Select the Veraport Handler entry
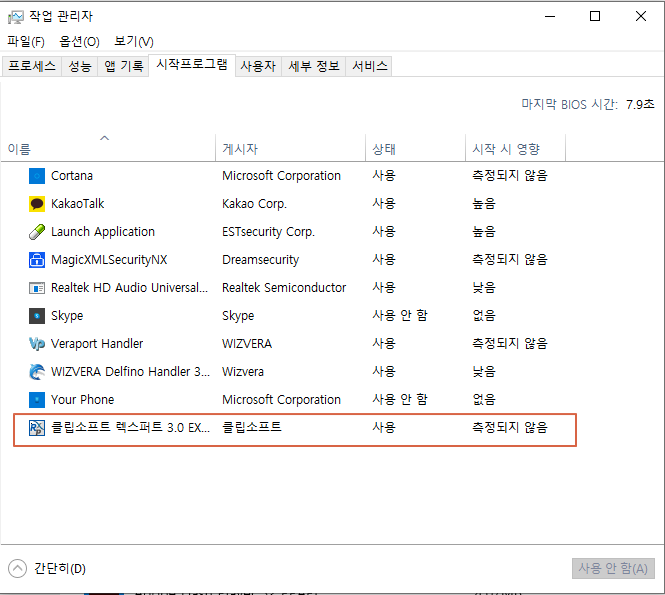665x595 pixels. (97, 344)
